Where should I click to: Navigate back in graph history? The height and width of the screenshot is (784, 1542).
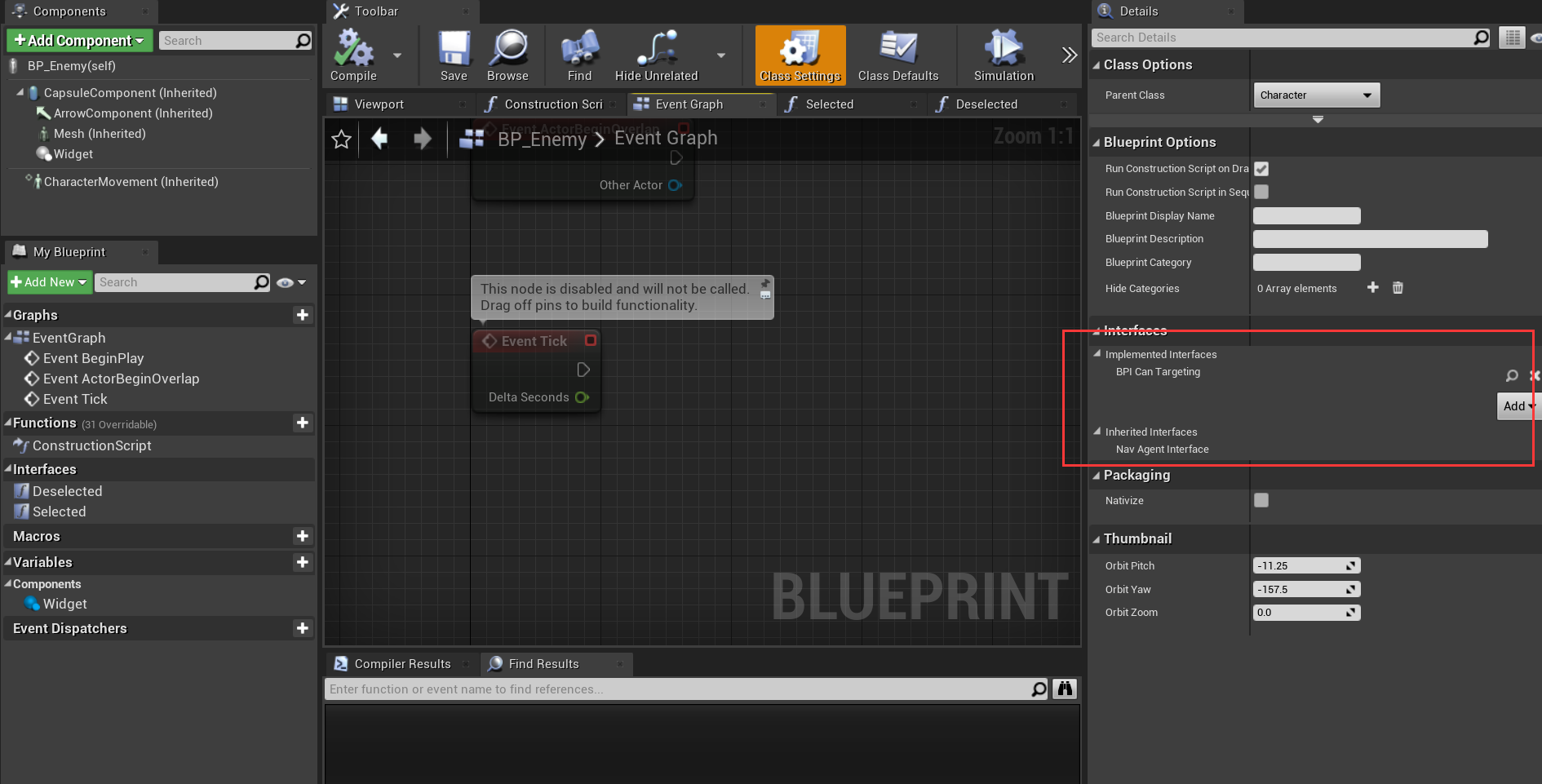379,139
